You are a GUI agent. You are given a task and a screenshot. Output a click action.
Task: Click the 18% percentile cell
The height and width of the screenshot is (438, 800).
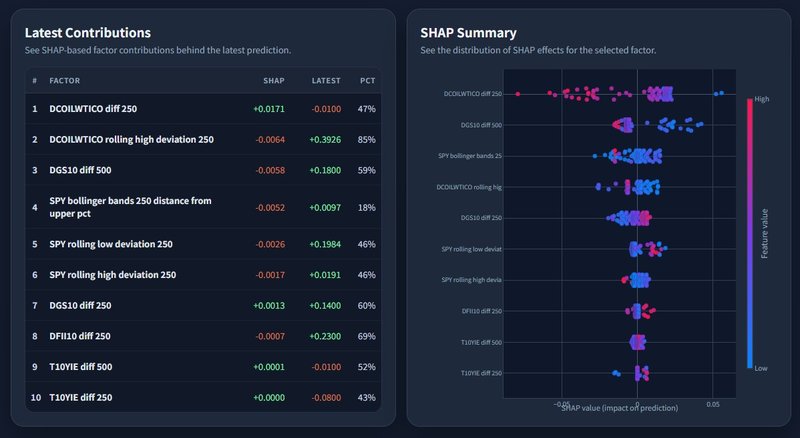(366, 207)
